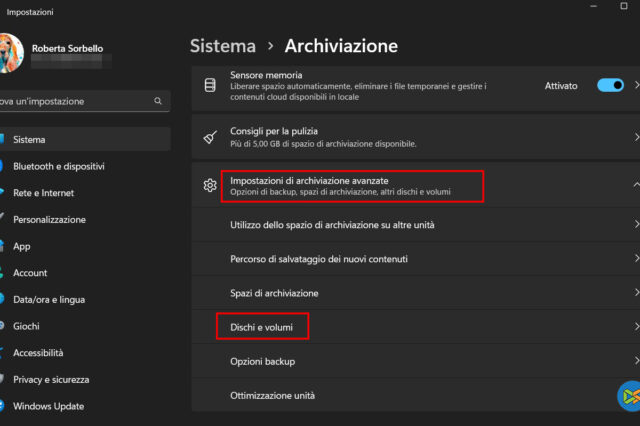The height and width of the screenshot is (426, 640).
Task: Click Sistema breadcrumb link
Action: [x=221, y=46]
